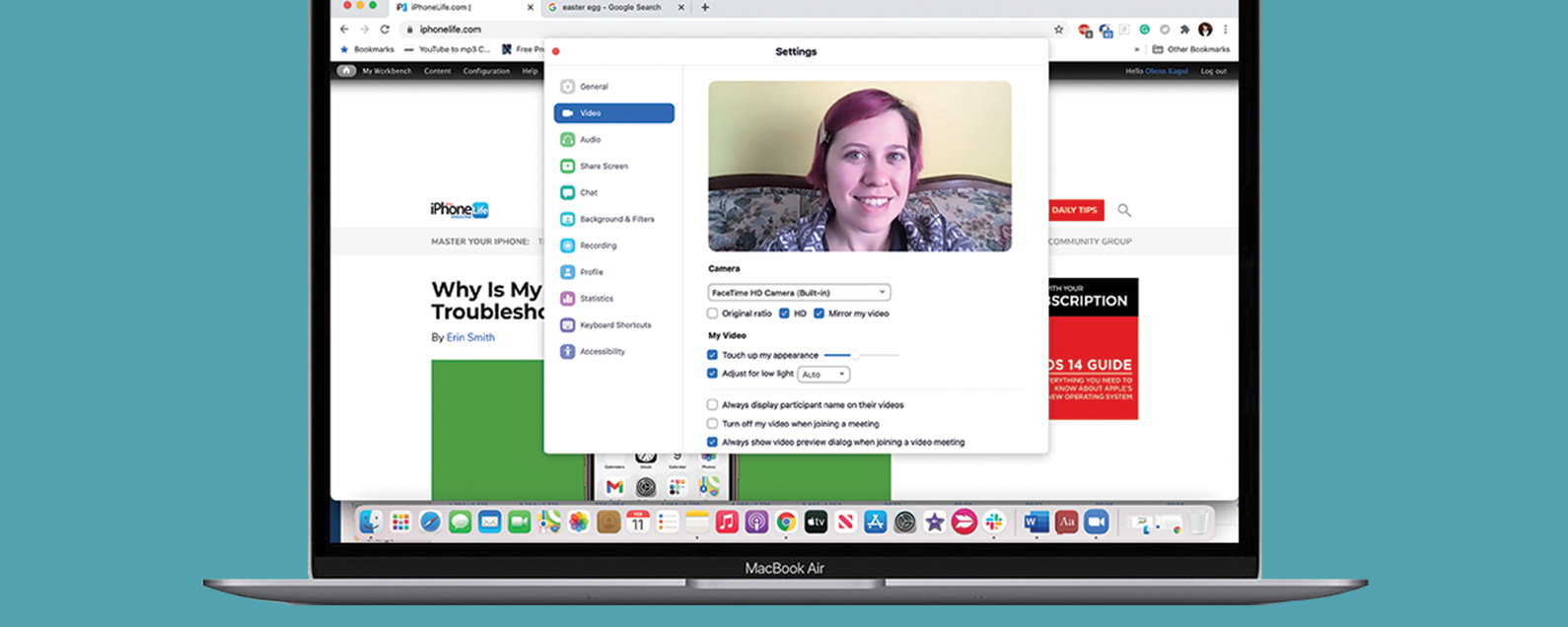Viewport: 1568px width, 627px height.
Task: Open the Community Group link
Action: [1090, 242]
